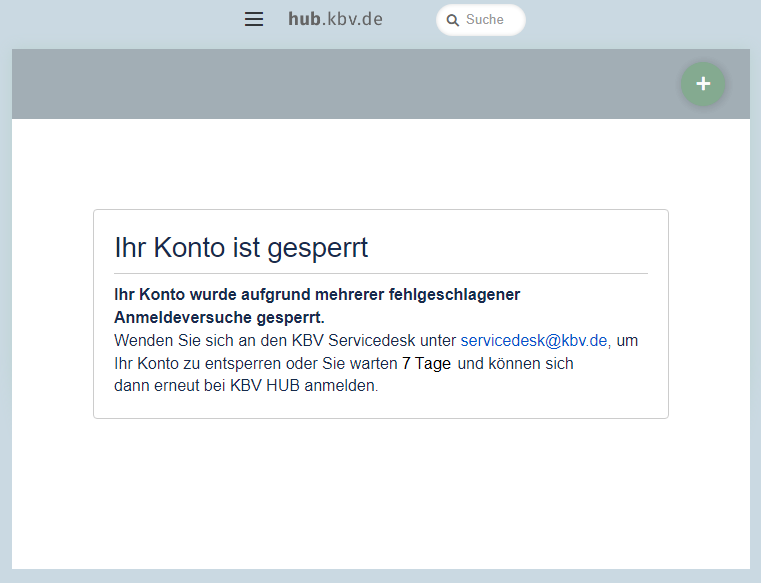
Task: Click the gray header banner area
Action: (340, 84)
